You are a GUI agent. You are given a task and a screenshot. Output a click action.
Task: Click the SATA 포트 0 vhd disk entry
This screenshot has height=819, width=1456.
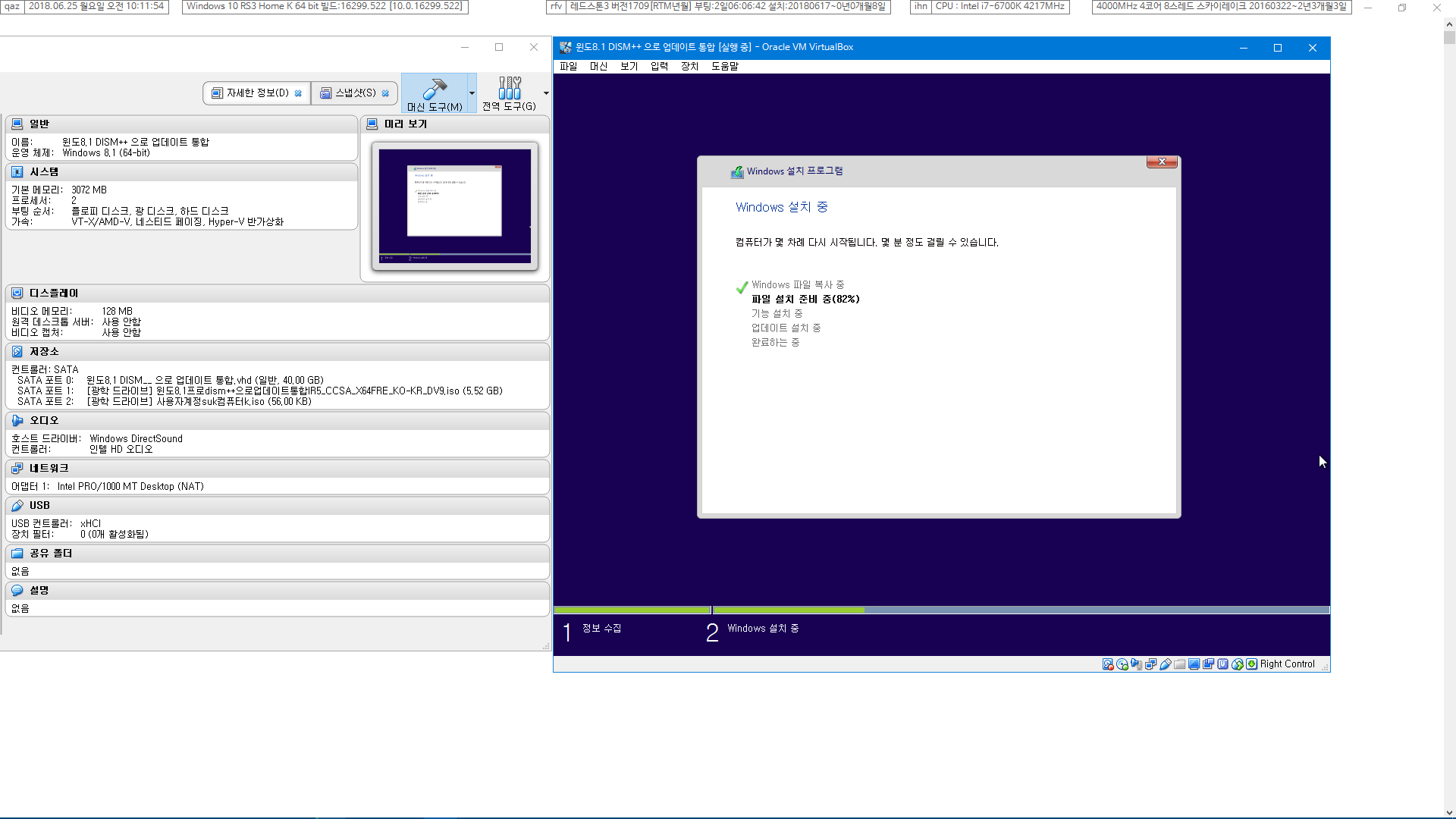click(x=205, y=381)
